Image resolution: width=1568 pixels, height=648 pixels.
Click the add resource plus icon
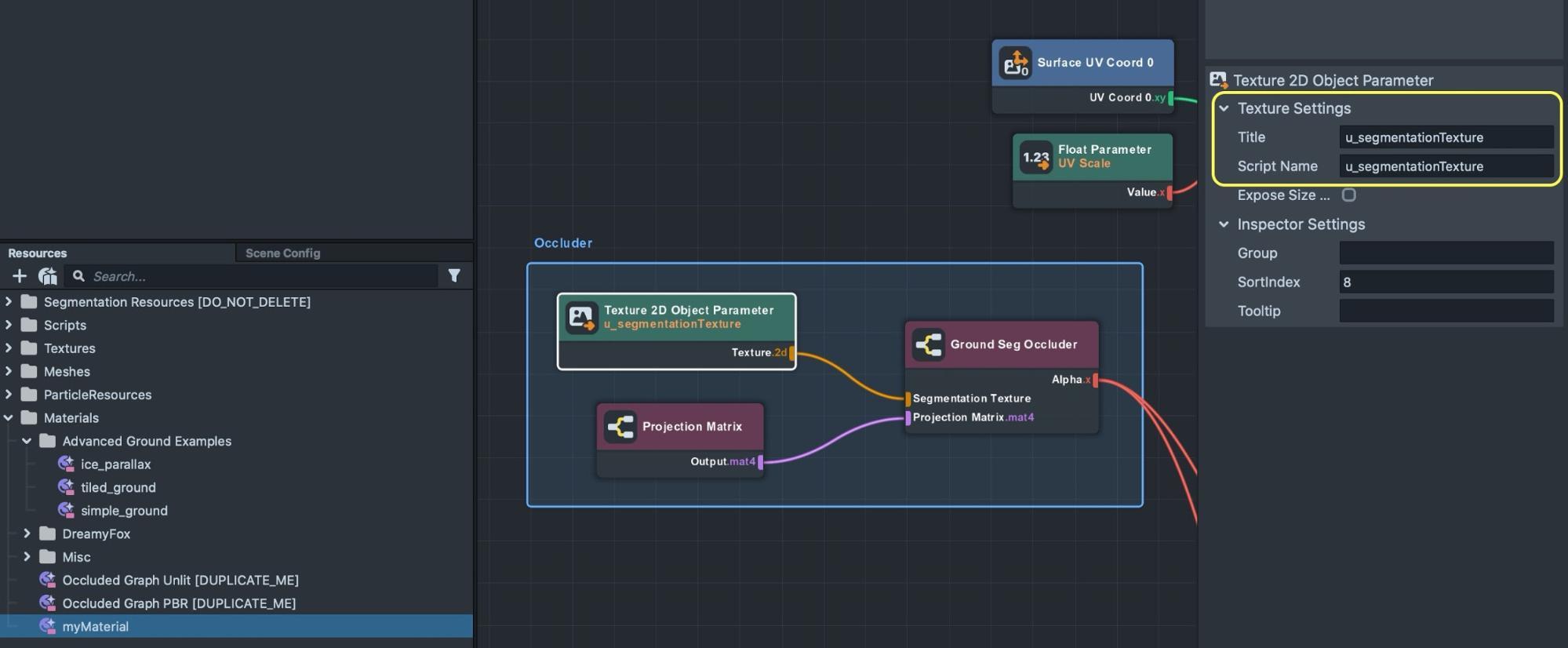click(20, 276)
